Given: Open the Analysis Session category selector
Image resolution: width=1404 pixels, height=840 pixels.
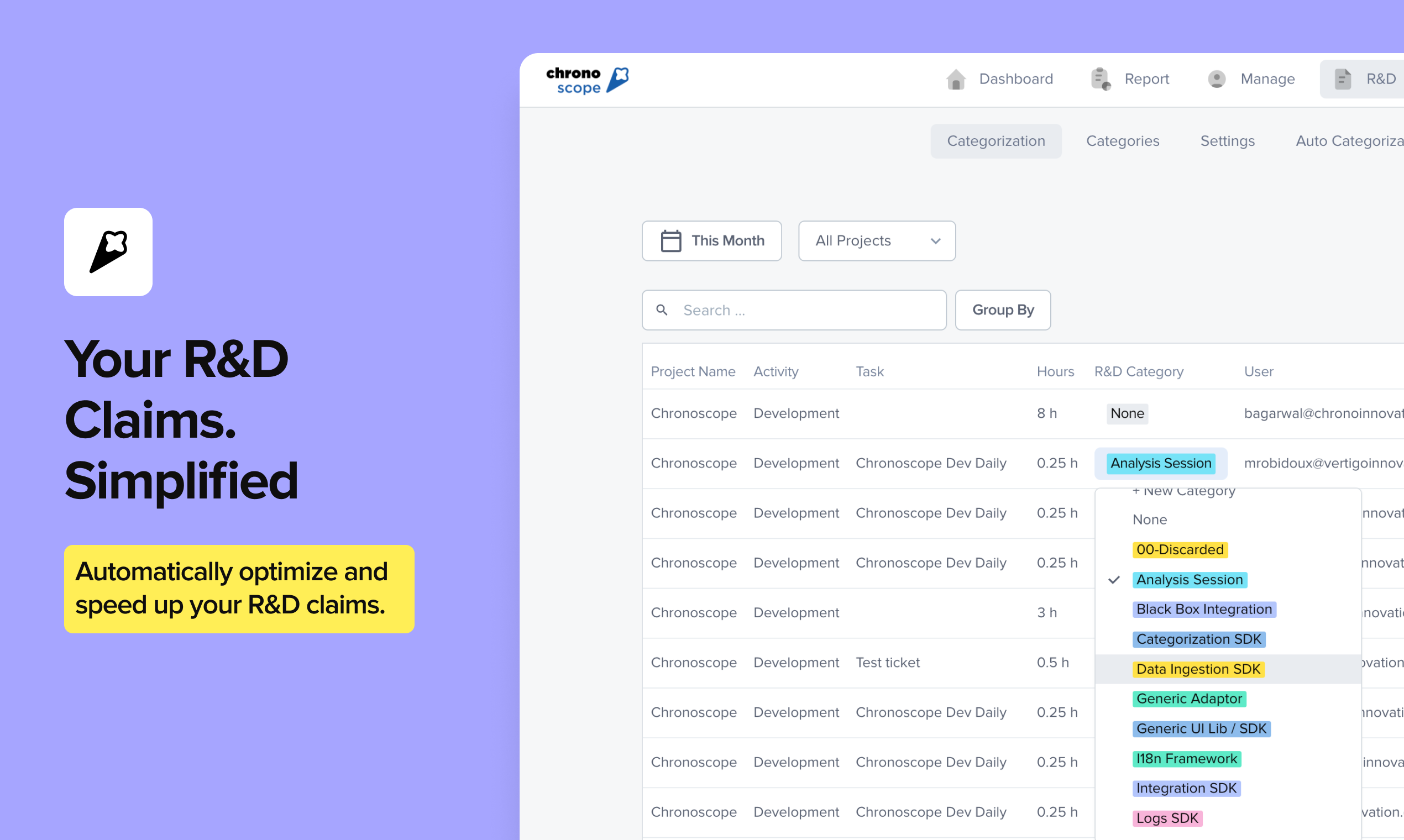Looking at the screenshot, I should point(1161,463).
